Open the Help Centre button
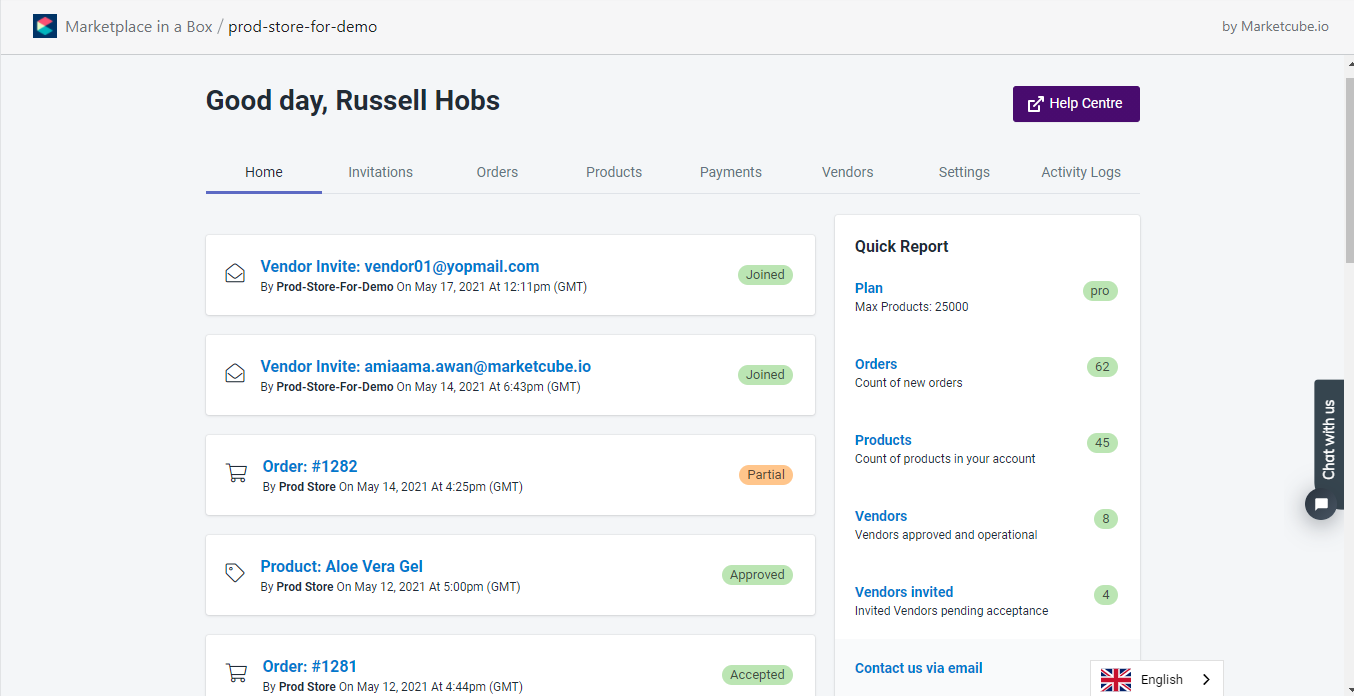Viewport: 1354px width, 696px height. point(1076,104)
